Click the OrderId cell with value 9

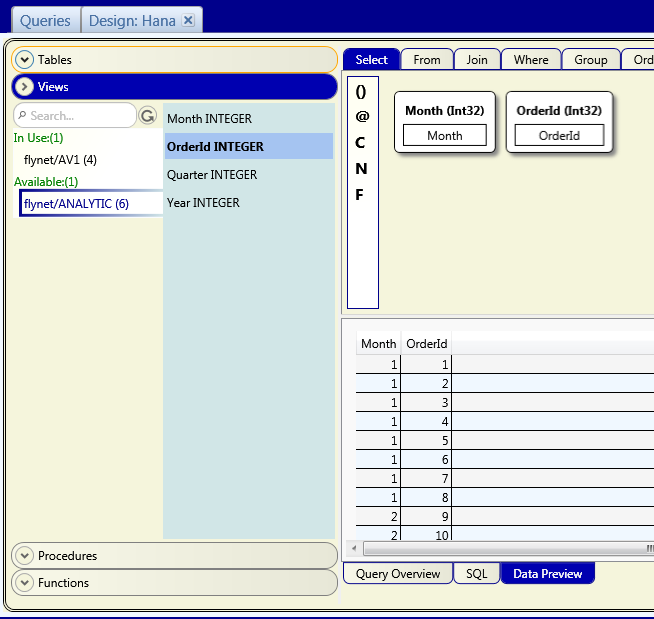point(426,516)
